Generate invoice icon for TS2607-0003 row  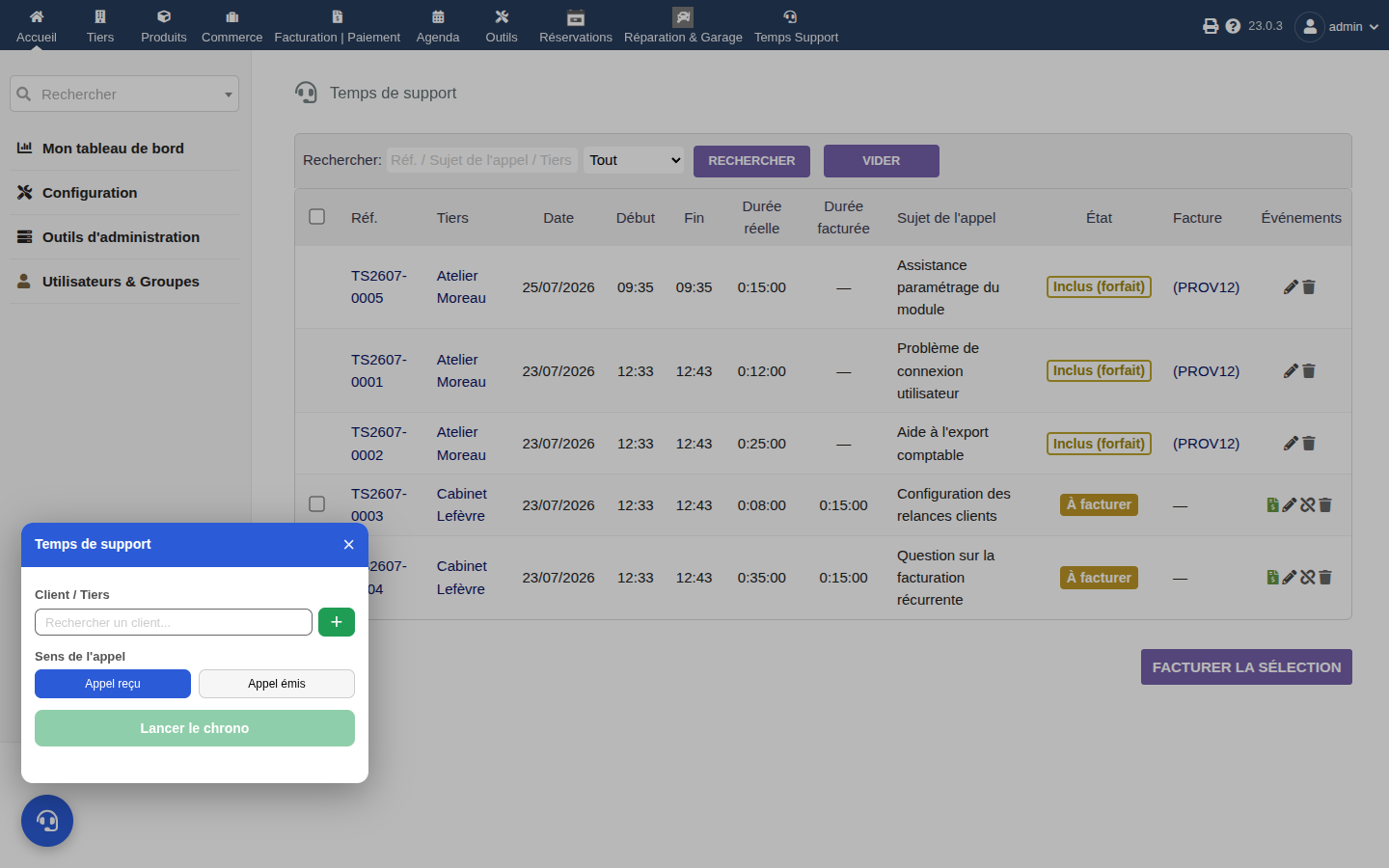click(x=1272, y=504)
